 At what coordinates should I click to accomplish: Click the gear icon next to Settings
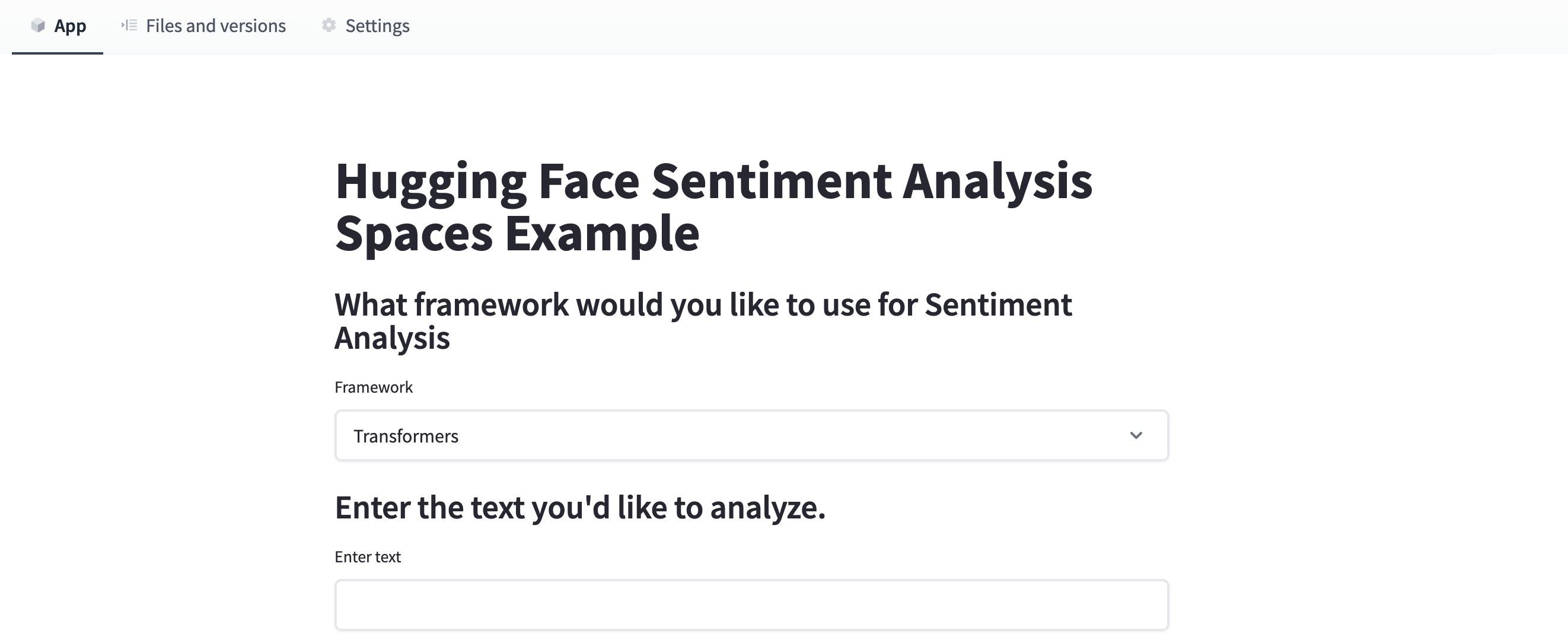point(329,26)
